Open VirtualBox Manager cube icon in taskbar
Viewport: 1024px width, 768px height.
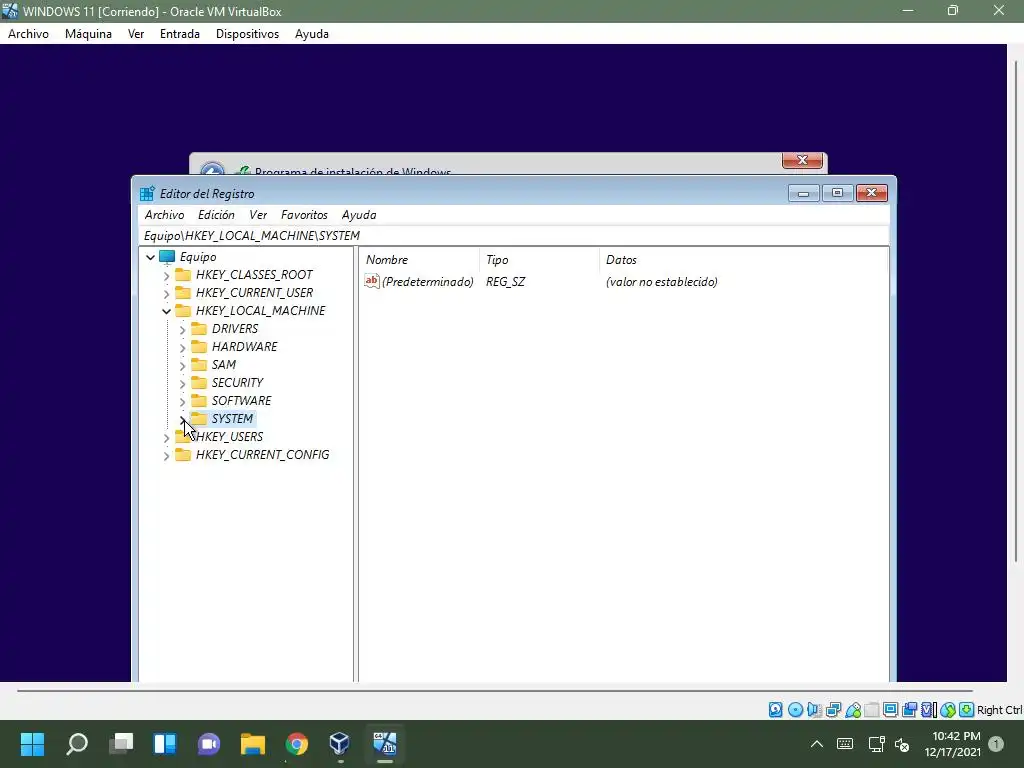pos(340,744)
